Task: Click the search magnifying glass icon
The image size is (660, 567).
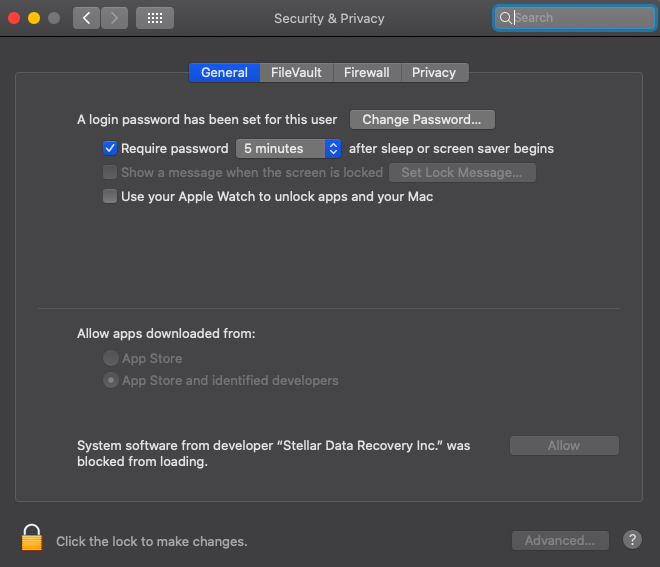Action: coord(506,18)
